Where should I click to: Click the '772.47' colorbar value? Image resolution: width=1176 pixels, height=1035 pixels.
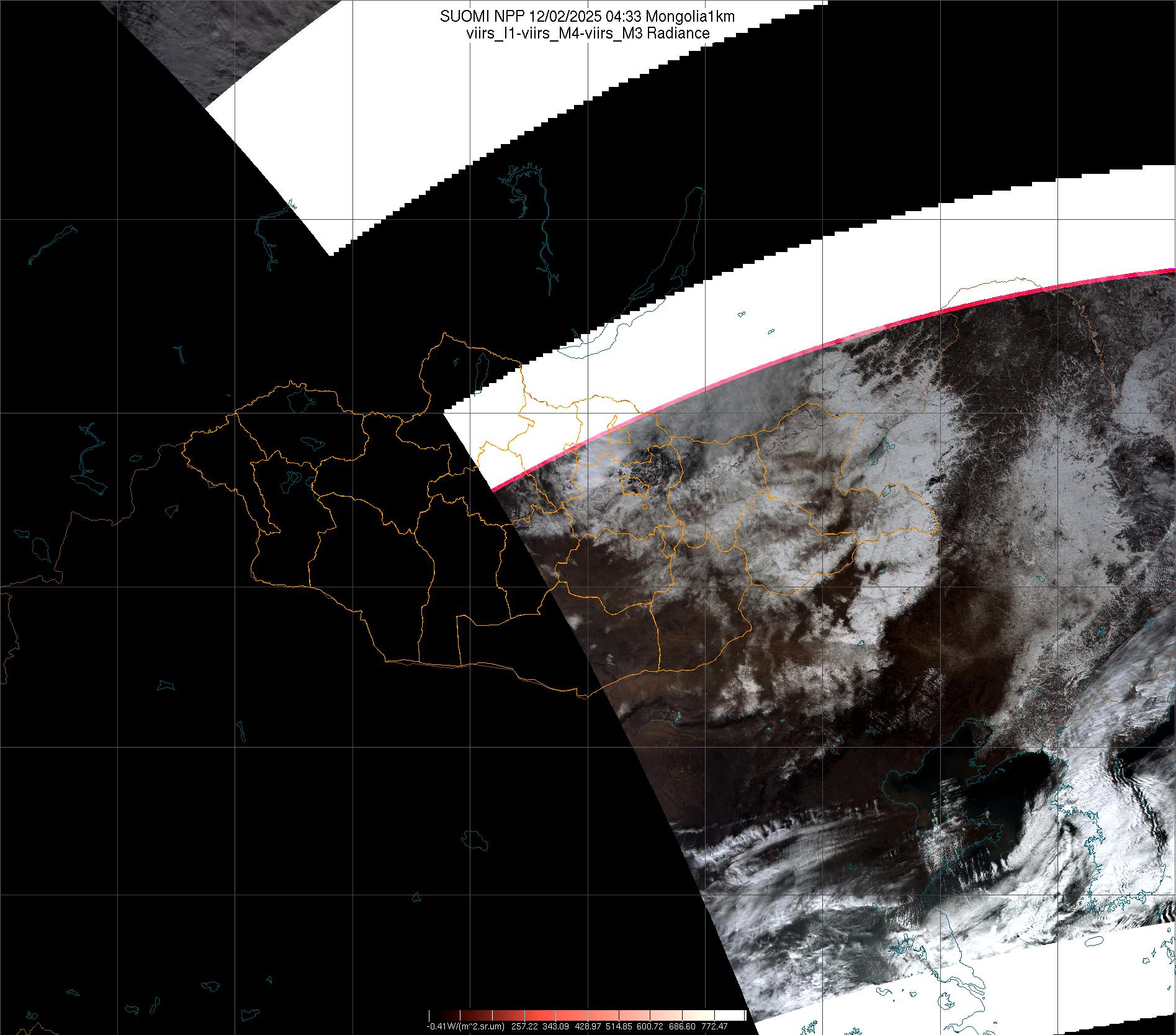pos(714,1027)
